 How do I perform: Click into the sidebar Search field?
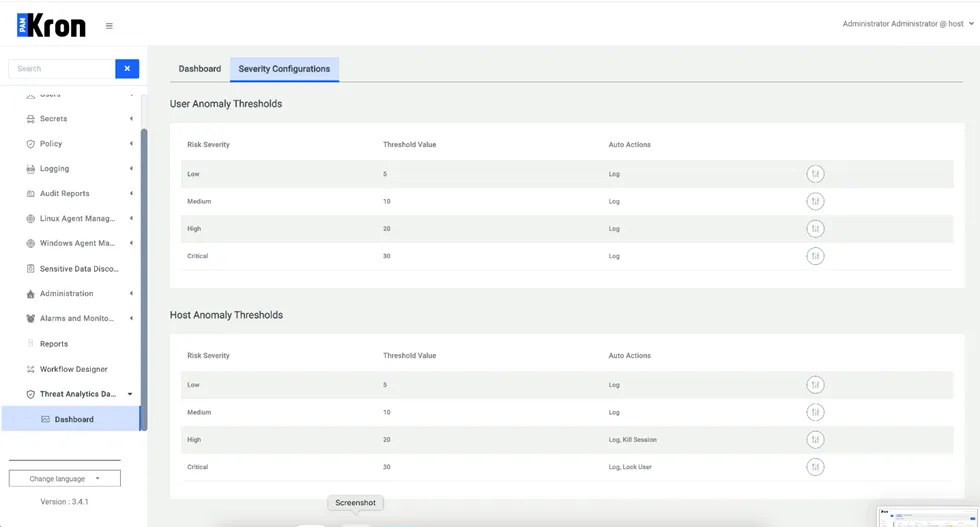(x=62, y=69)
